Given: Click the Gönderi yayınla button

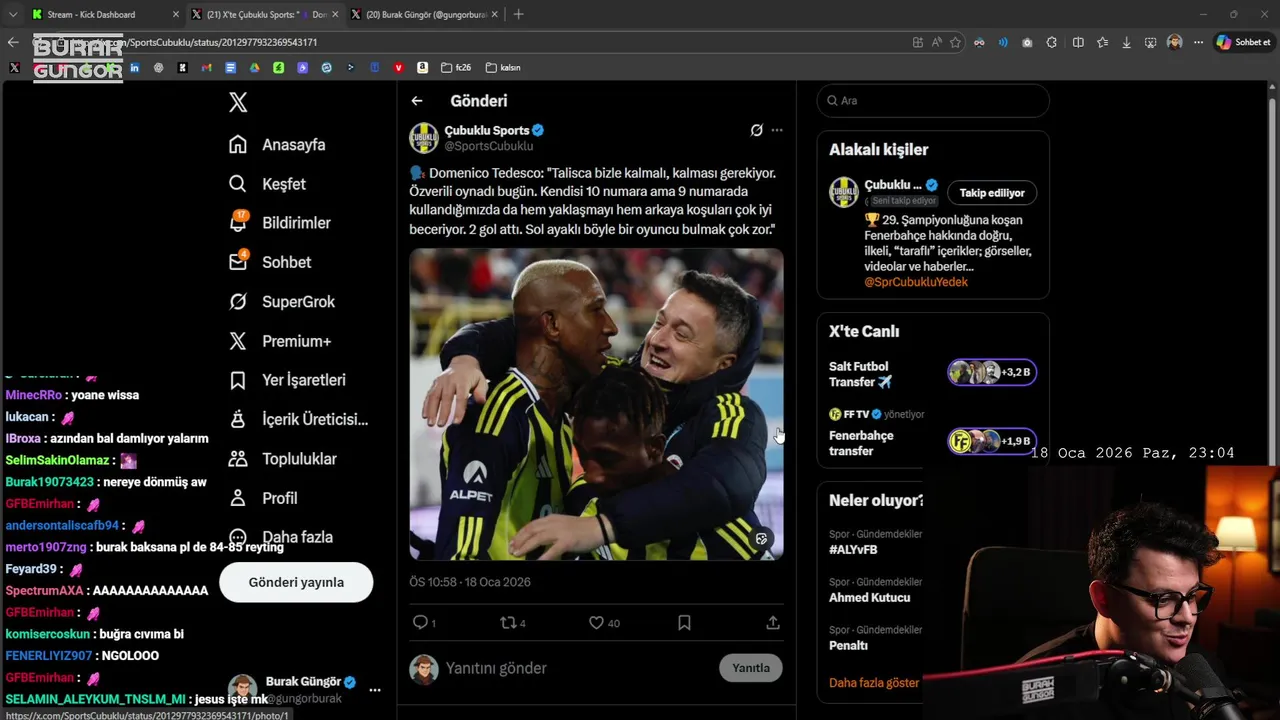Looking at the screenshot, I should [296, 582].
